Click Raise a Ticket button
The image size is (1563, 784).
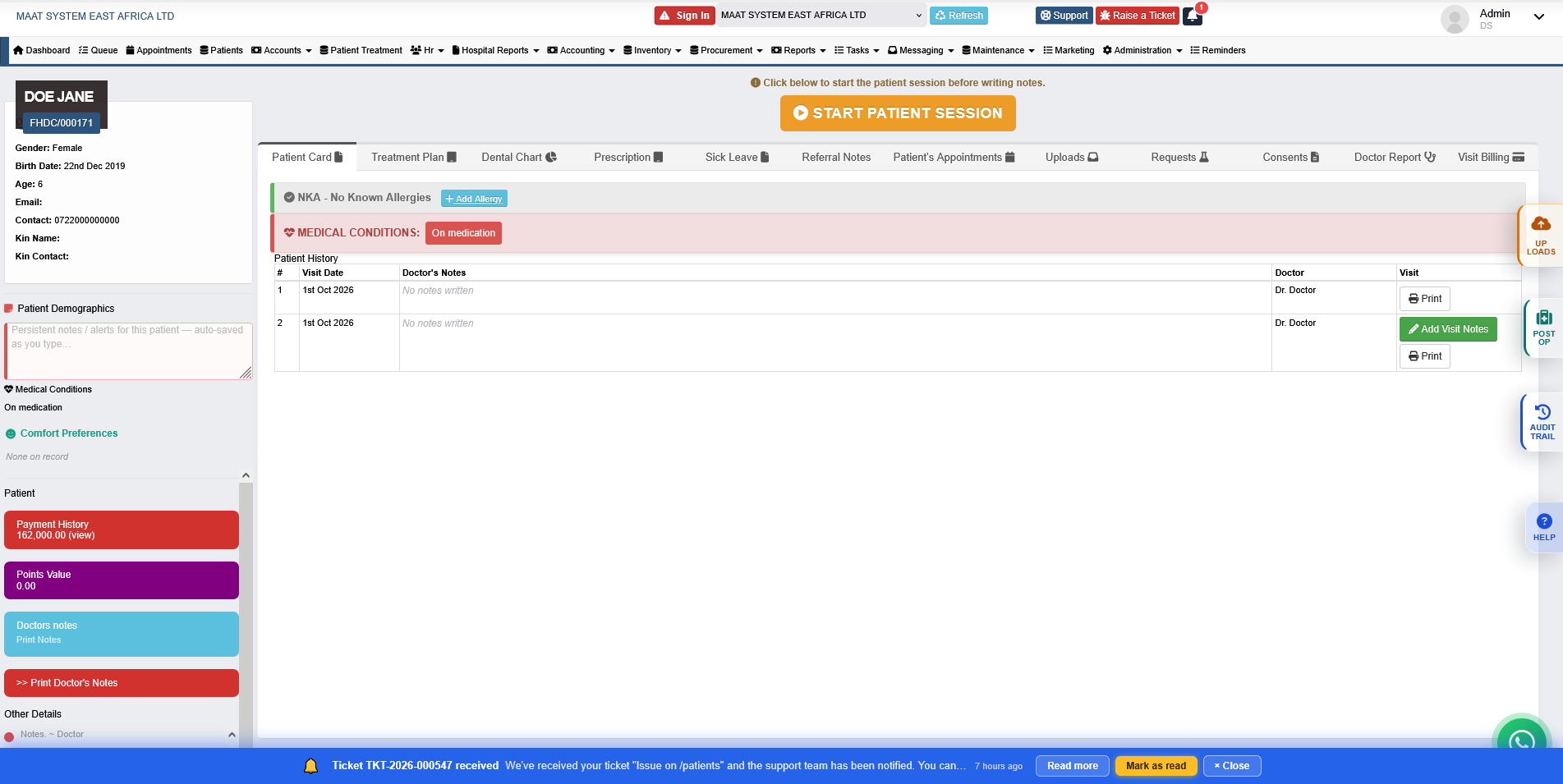click(x=1138, y=16)
